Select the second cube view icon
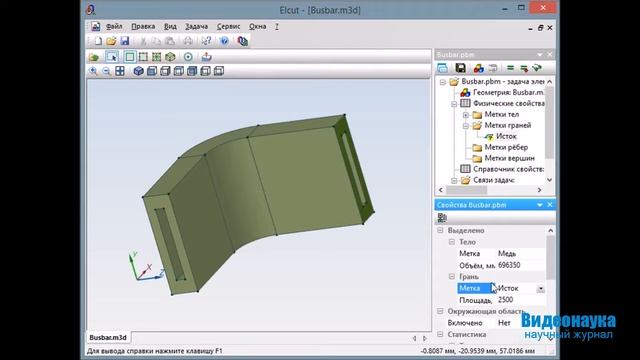 pos(152,71)
